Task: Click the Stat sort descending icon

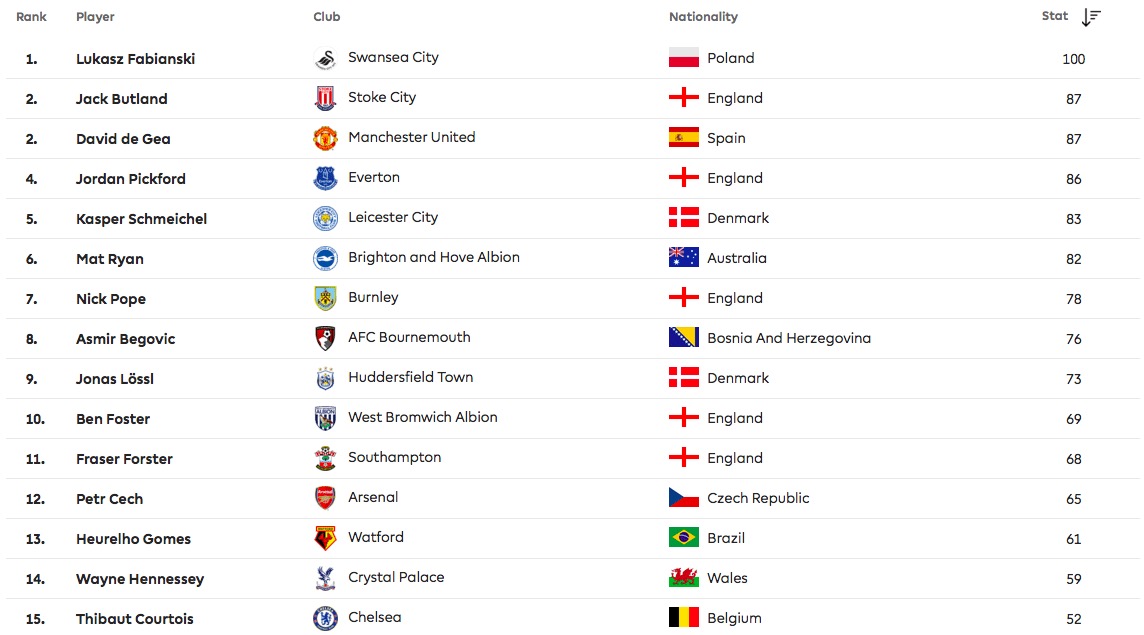Action: [1091, 17]
